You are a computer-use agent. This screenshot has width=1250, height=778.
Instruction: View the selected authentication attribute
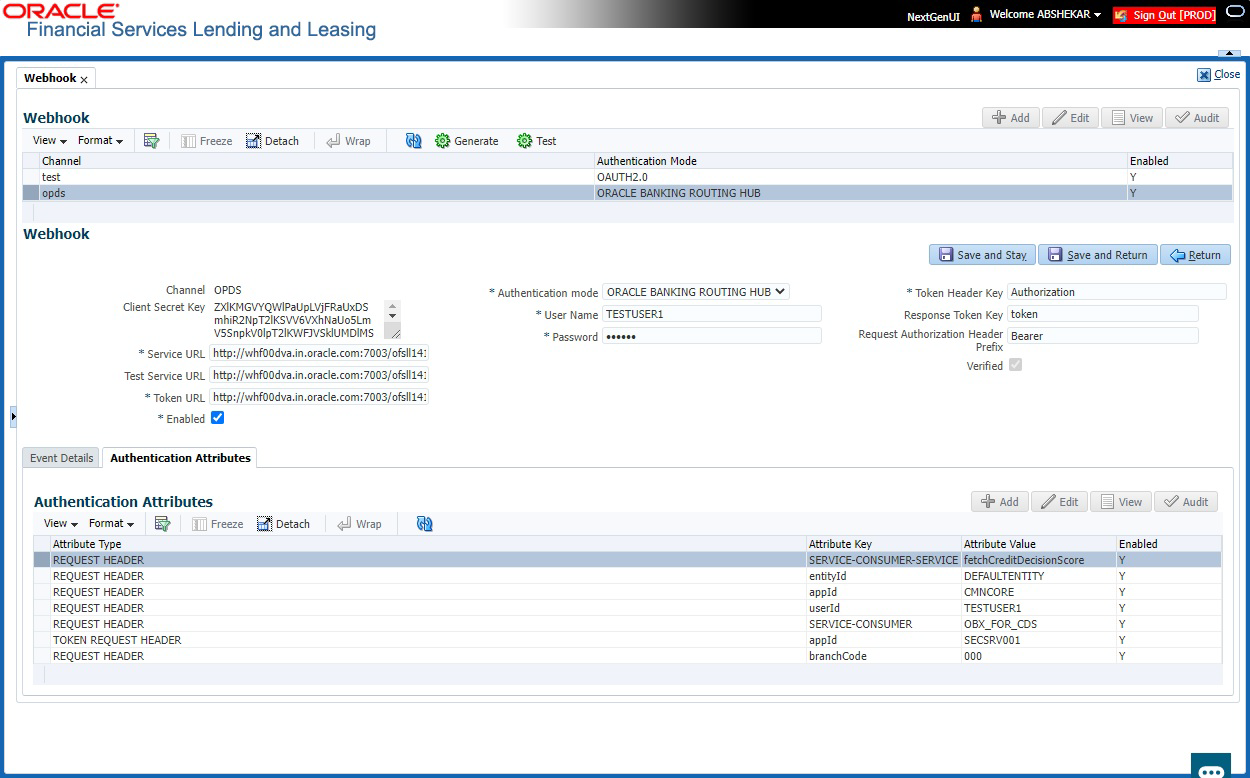(1120, 502)
